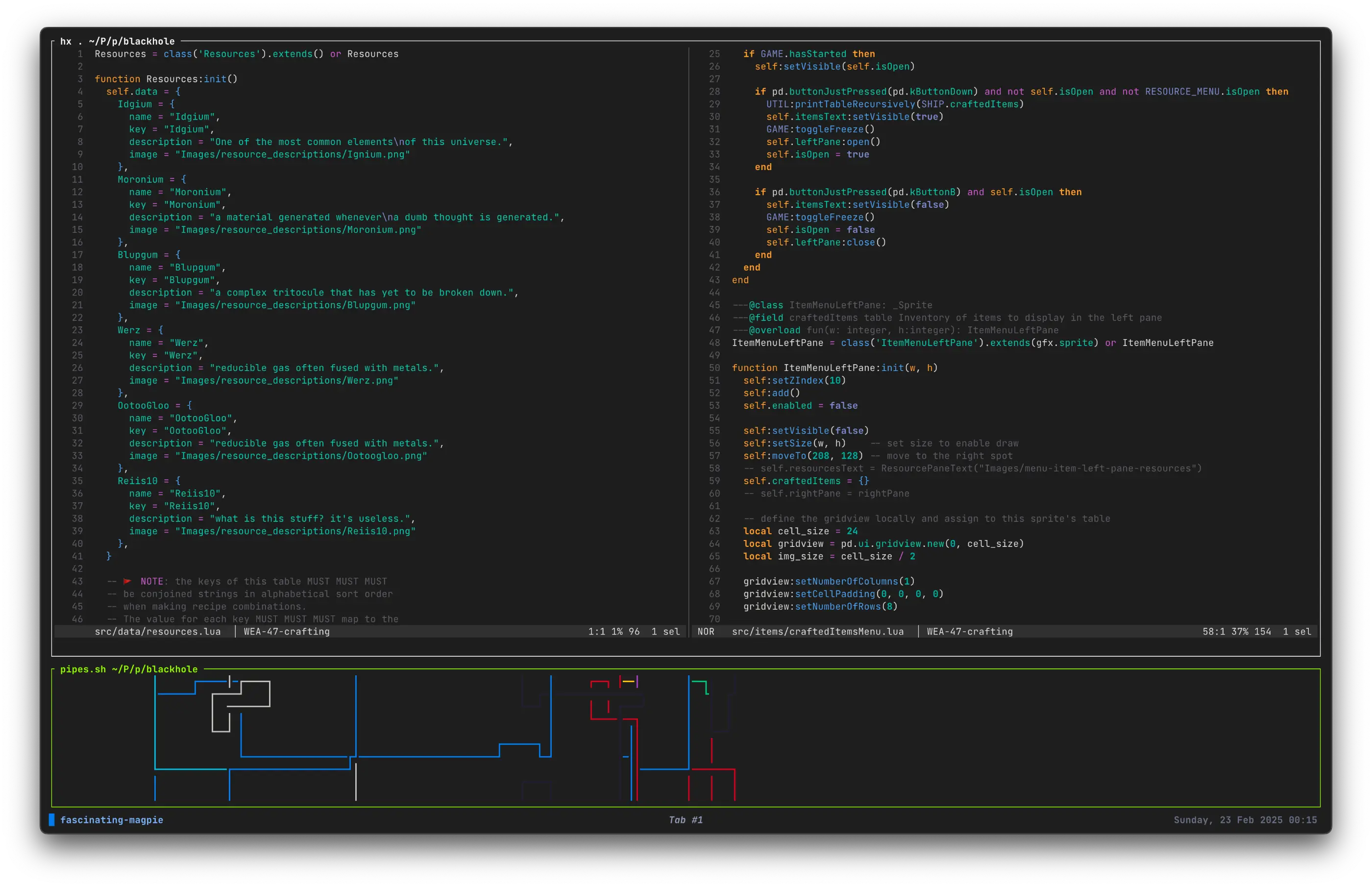This screenshot has width=1372, height=887.
Task: Click WEA-47-crafting branch in left statusline
Action: [x=286, y=631]
